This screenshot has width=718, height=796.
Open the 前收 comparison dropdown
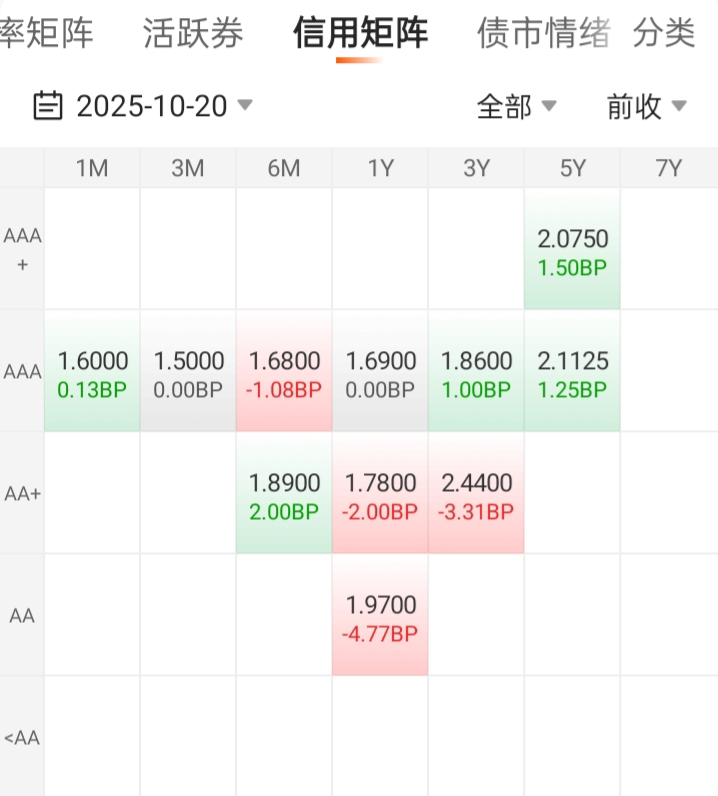646,106
